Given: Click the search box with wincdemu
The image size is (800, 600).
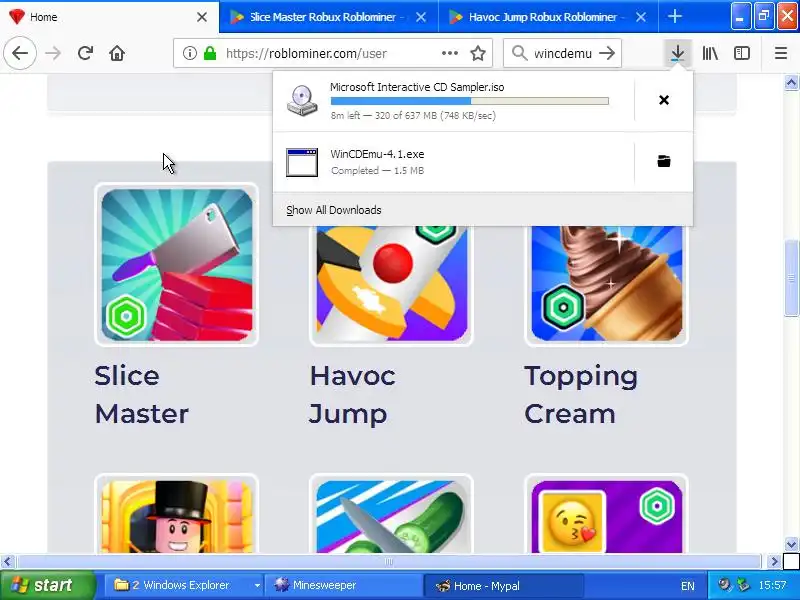Looking at the screenshot, I should point(562,53).
